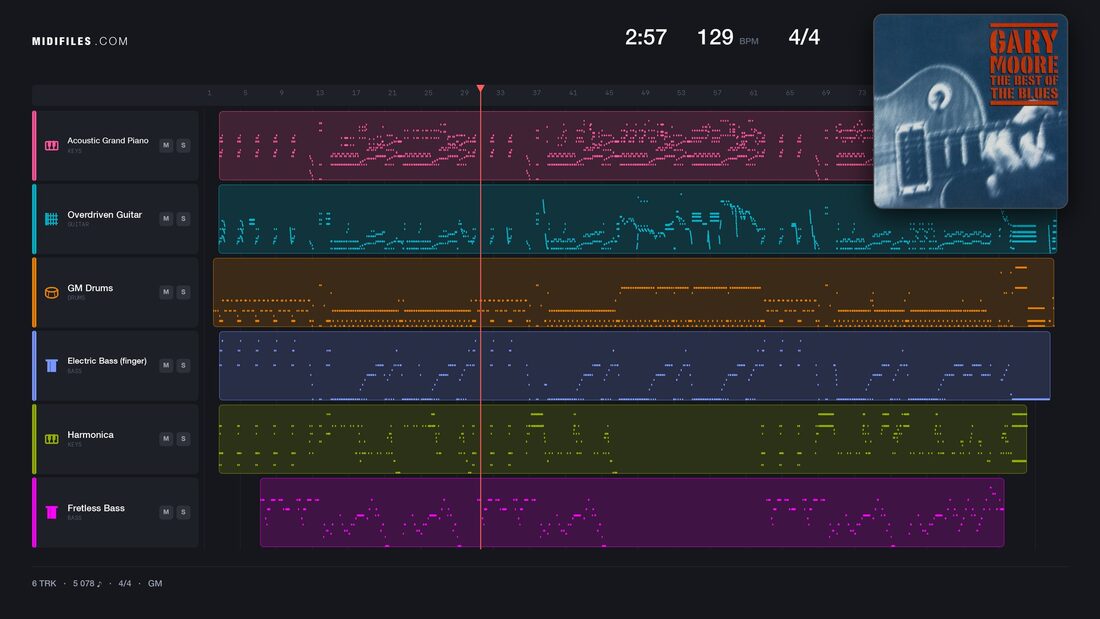Click the 5 078 note count in status bar
Viewport: 1100px width, 619px height.
click(87, 583)
